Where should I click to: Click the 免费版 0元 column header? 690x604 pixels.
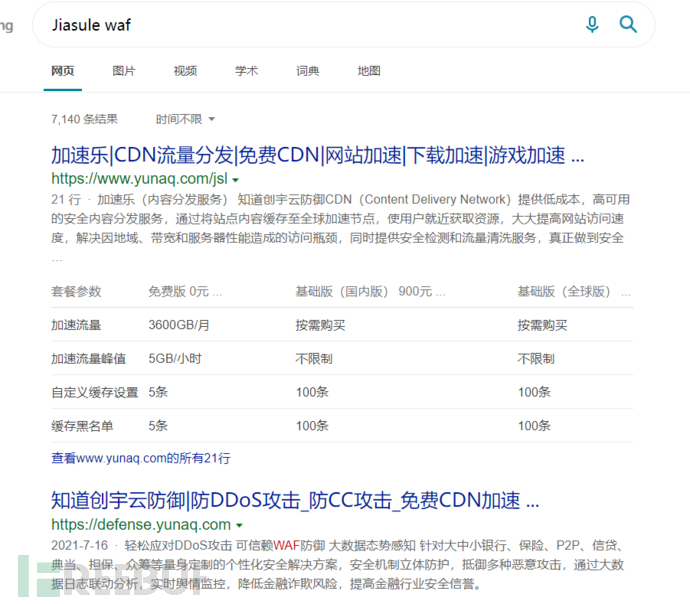(x=185, y=292)
